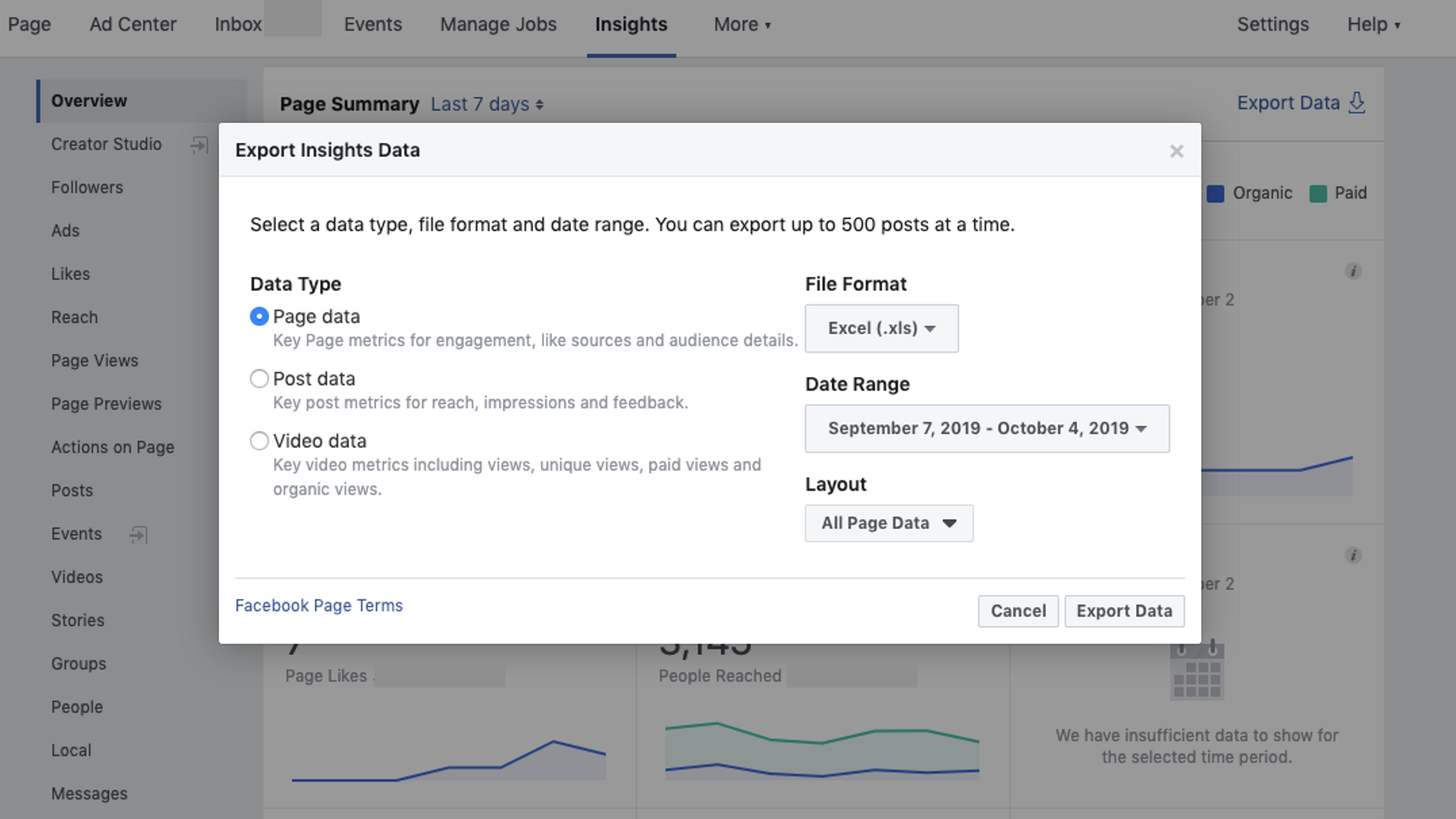Open Page Views in the sidebar
This screenshot has height=819, width=1456.
(95, 360)
